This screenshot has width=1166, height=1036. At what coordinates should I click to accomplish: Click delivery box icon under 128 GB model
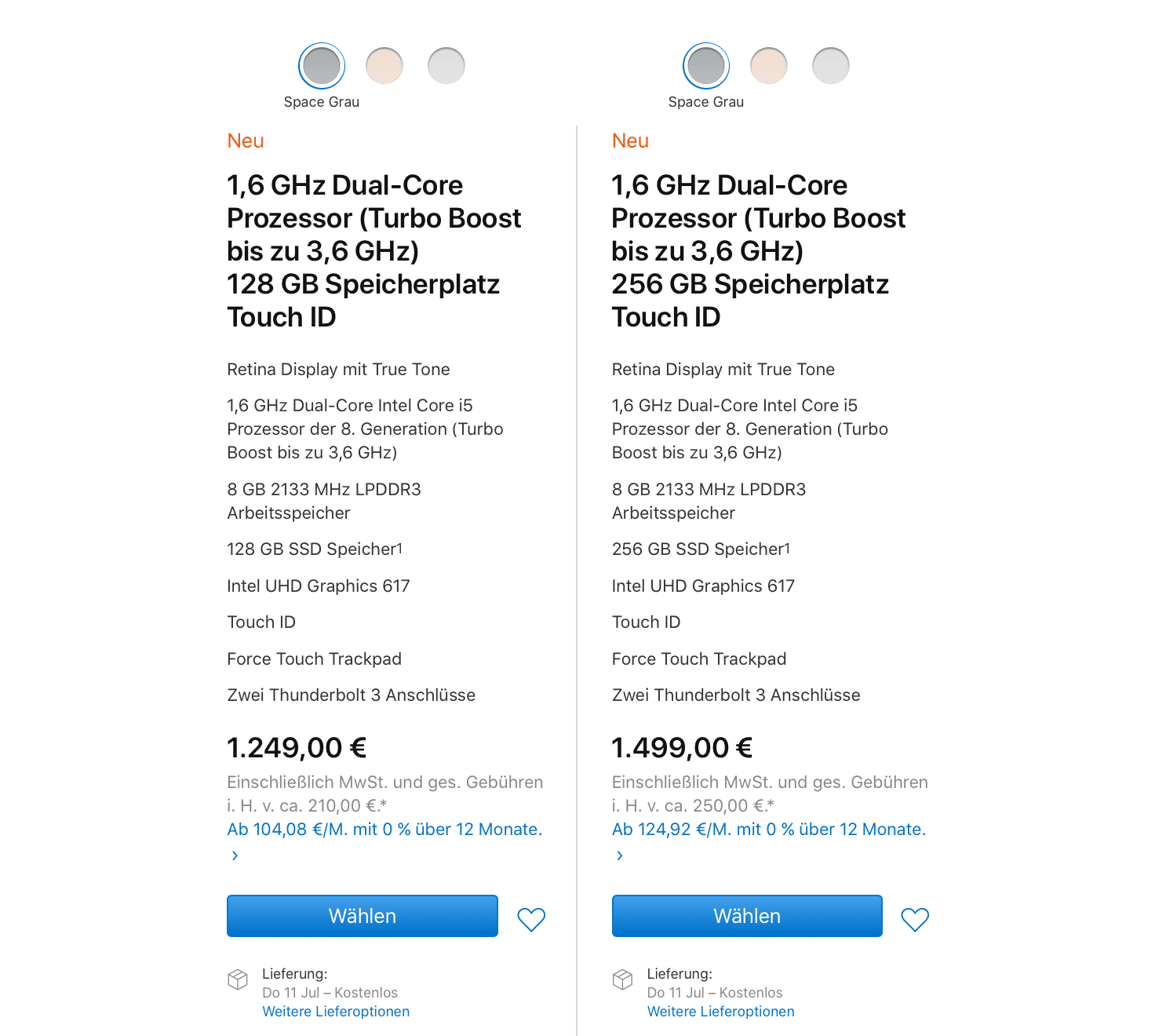click(238, 979)
